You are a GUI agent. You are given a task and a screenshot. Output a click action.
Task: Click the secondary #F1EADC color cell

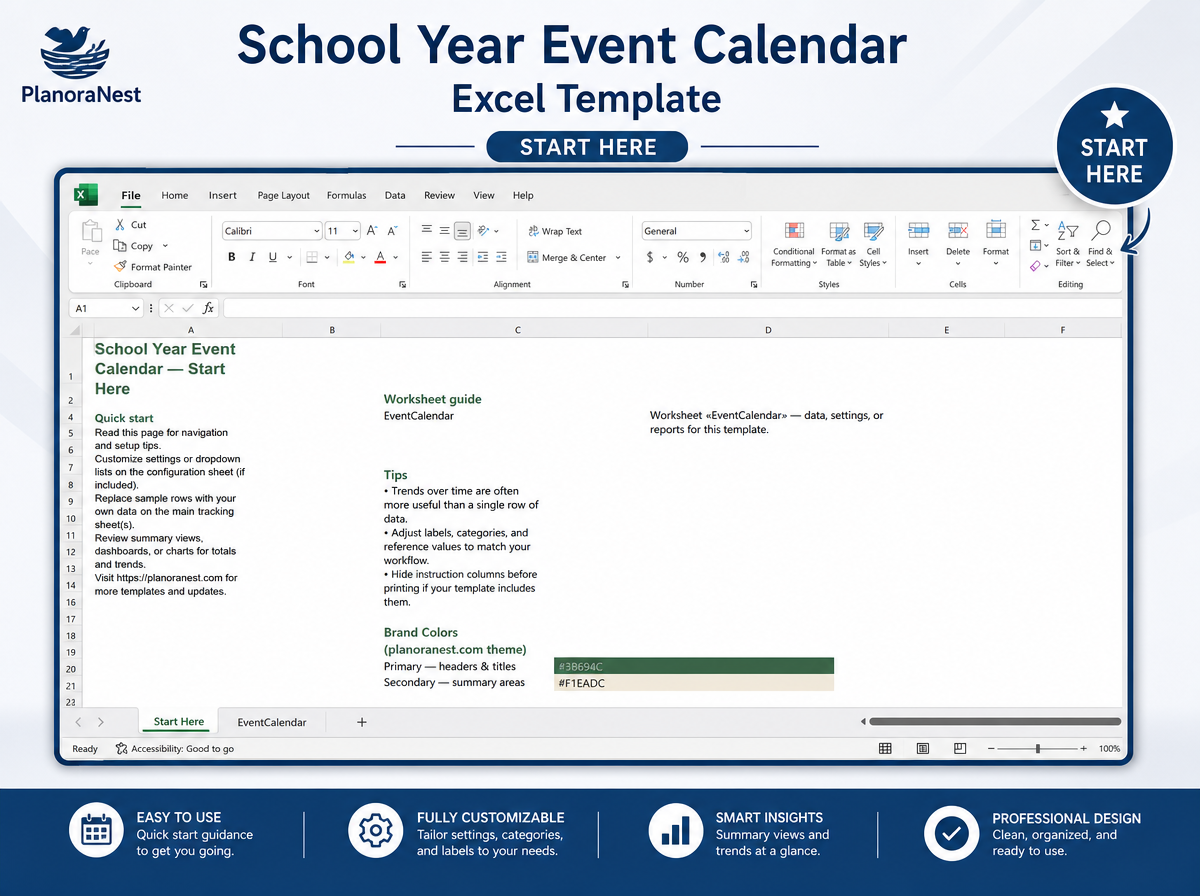tap(694, 683)
